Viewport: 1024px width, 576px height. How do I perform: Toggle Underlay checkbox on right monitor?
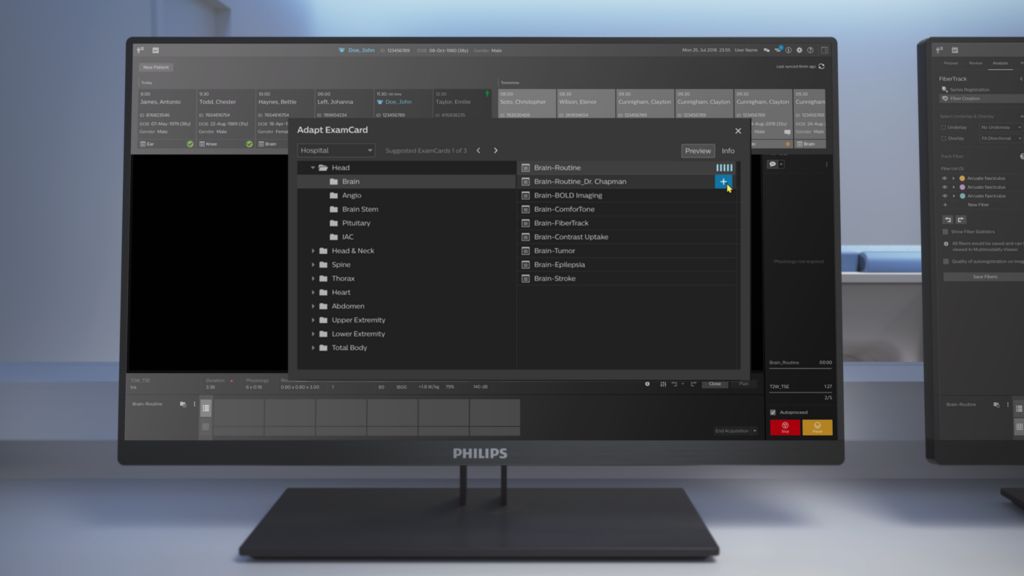point(944,127)
